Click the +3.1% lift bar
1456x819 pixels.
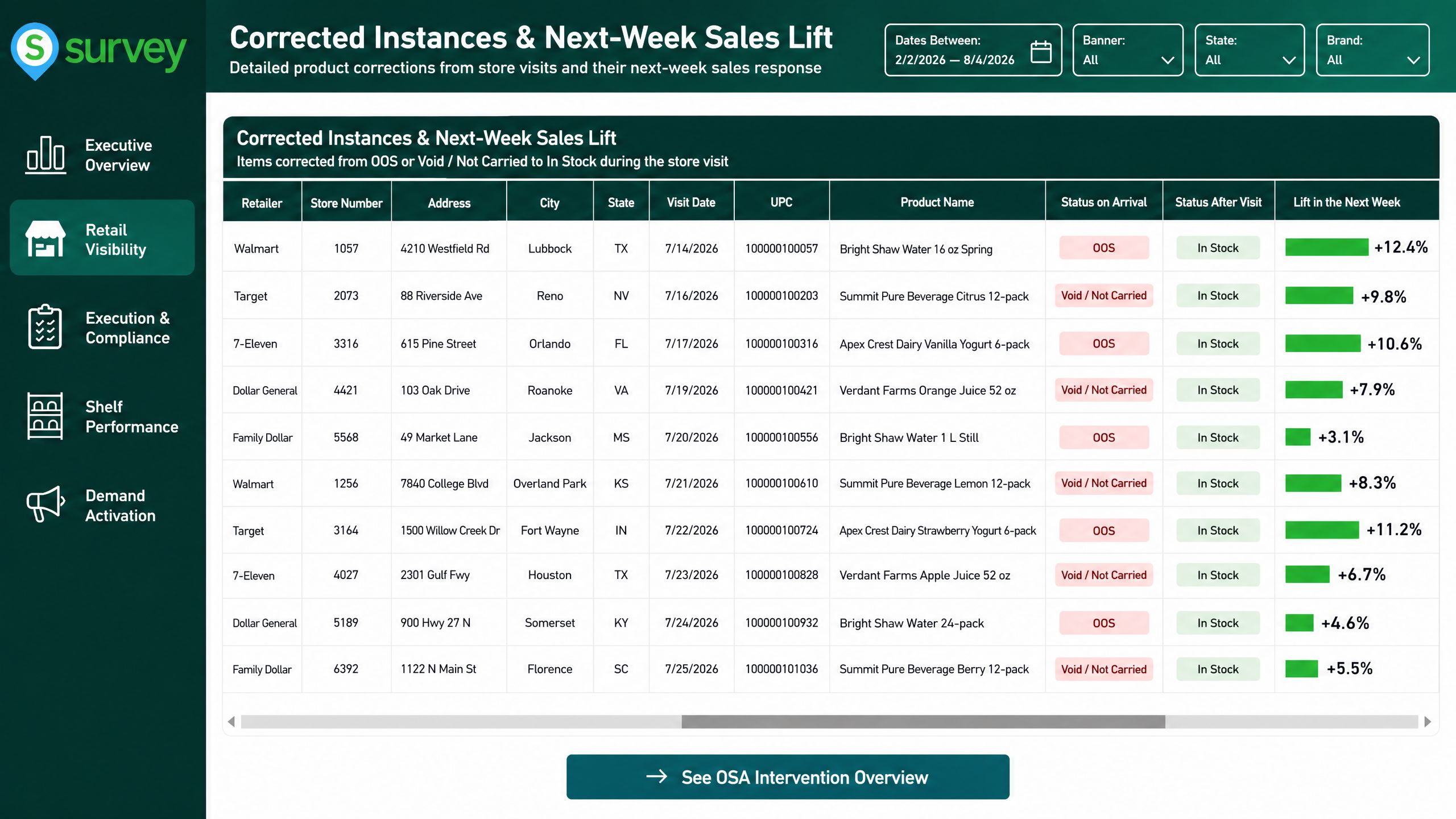(x=1297, y=437)
